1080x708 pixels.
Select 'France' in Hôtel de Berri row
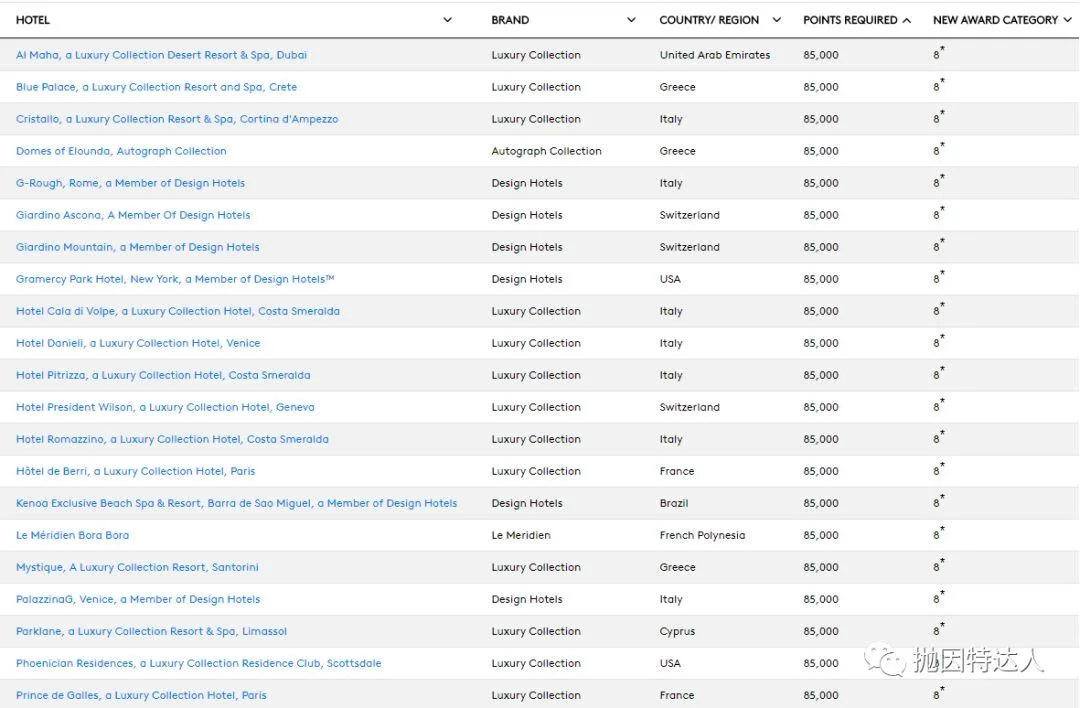pyautogui.click(x=676, y=471)
